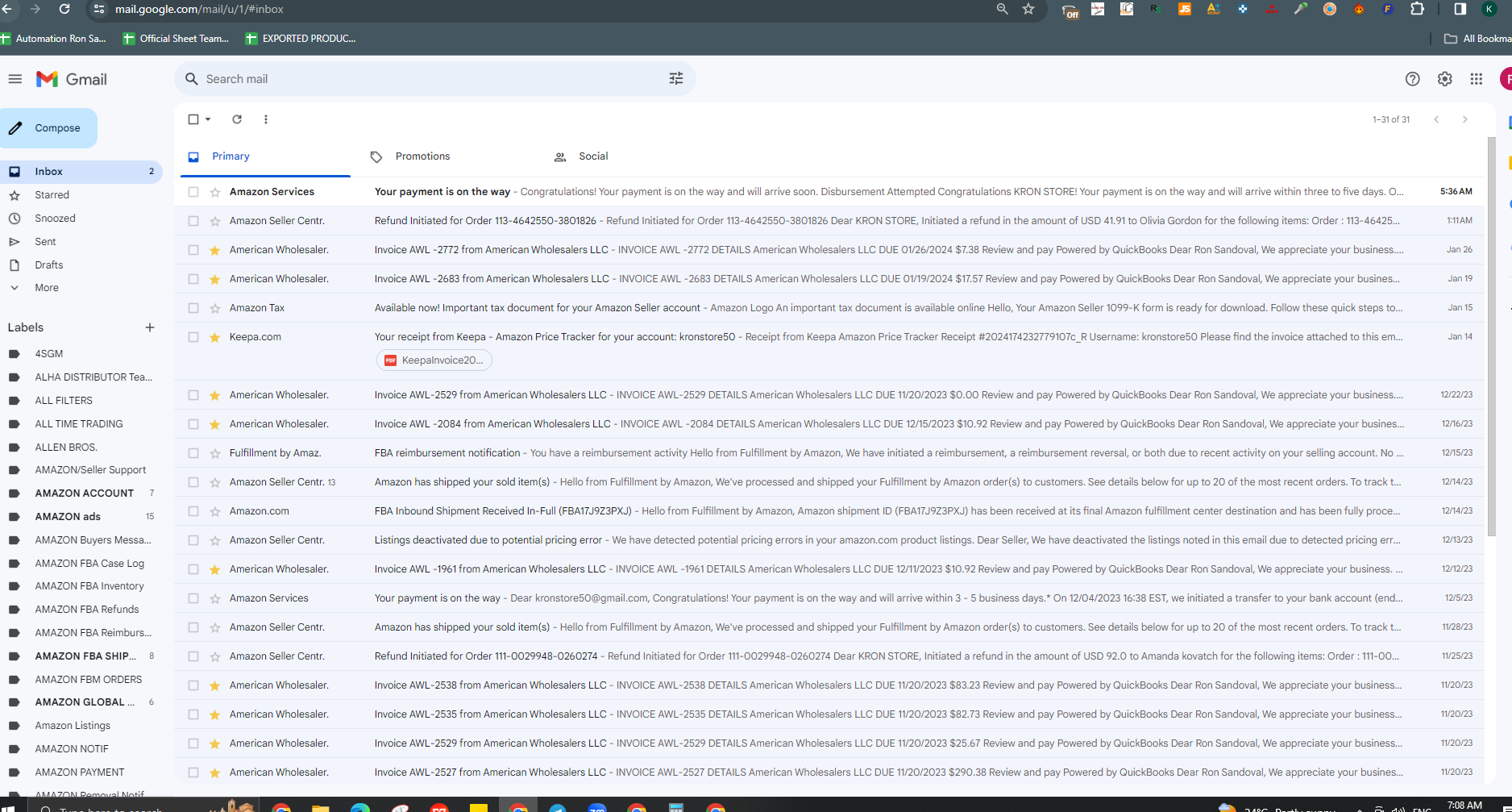Click the Gmail logo
Image resolution: width=1512 pixels, height=812 pixels.
click(72, 79)
